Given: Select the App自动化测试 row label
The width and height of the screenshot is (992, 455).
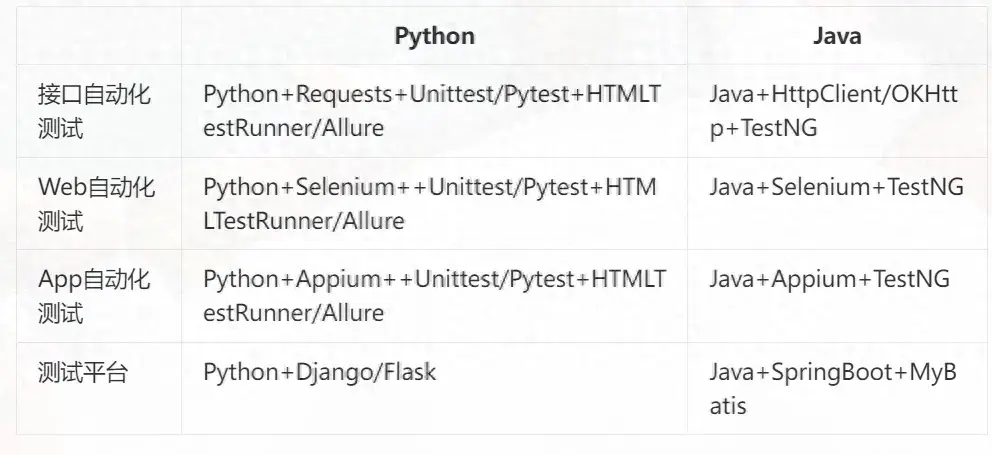Looking at the screenshot, I should pos(94,296).
